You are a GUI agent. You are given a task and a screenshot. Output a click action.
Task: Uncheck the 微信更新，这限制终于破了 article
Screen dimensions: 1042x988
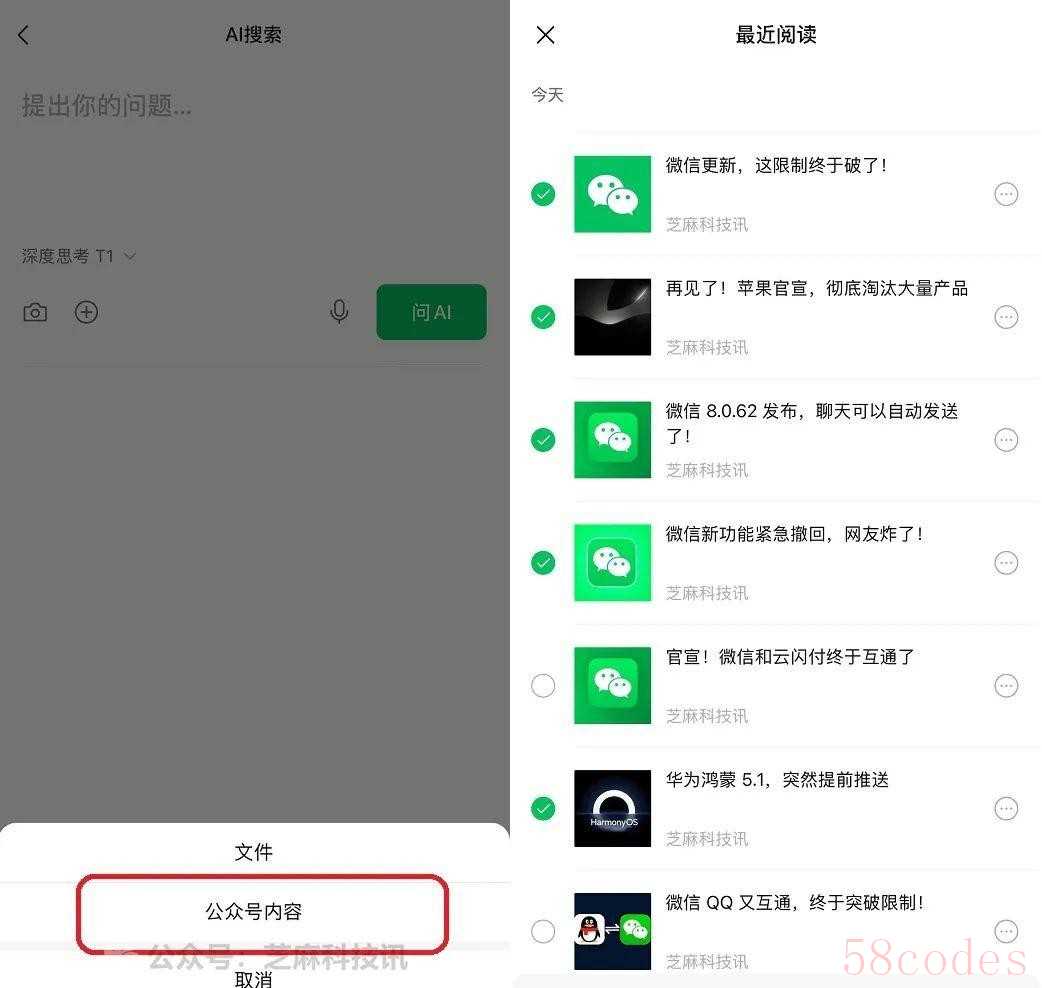pyautogui.click(x=544, y=194)
